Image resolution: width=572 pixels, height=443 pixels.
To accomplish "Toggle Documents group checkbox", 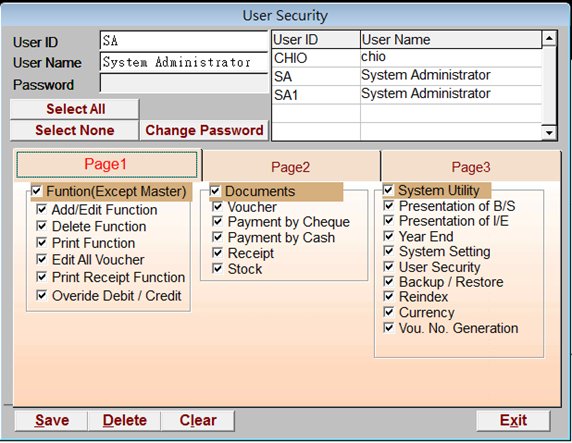I will 215,191.
